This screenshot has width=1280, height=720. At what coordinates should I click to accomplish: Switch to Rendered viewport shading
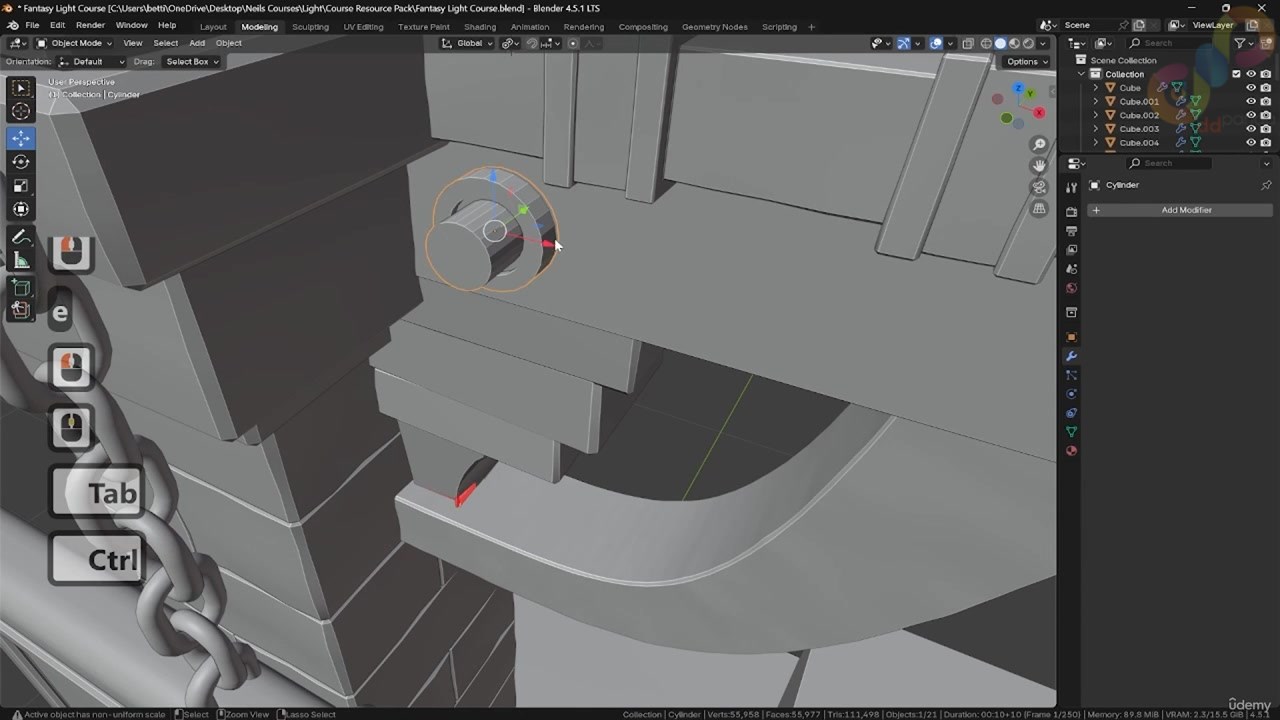[x=1028, y=43]
